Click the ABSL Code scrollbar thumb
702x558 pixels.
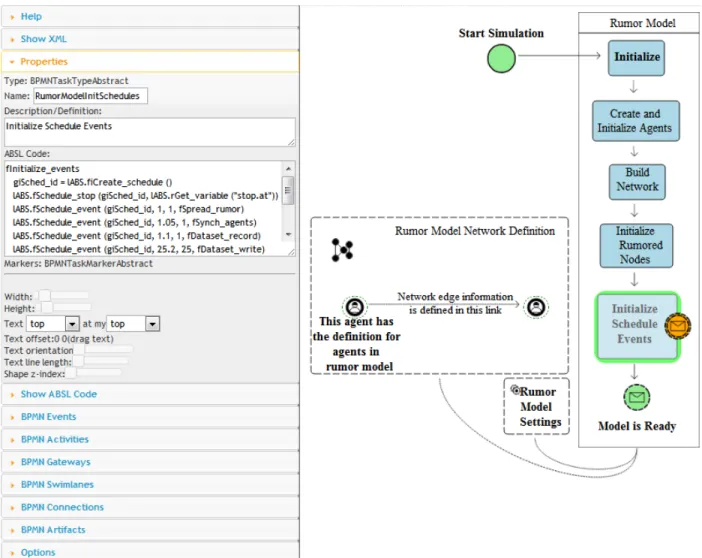click(288, 190)
